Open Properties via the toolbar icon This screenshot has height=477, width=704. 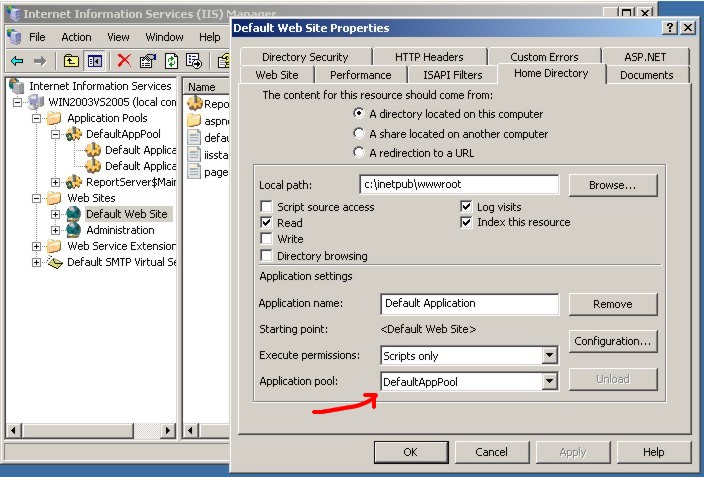click(x=147, y=61)
